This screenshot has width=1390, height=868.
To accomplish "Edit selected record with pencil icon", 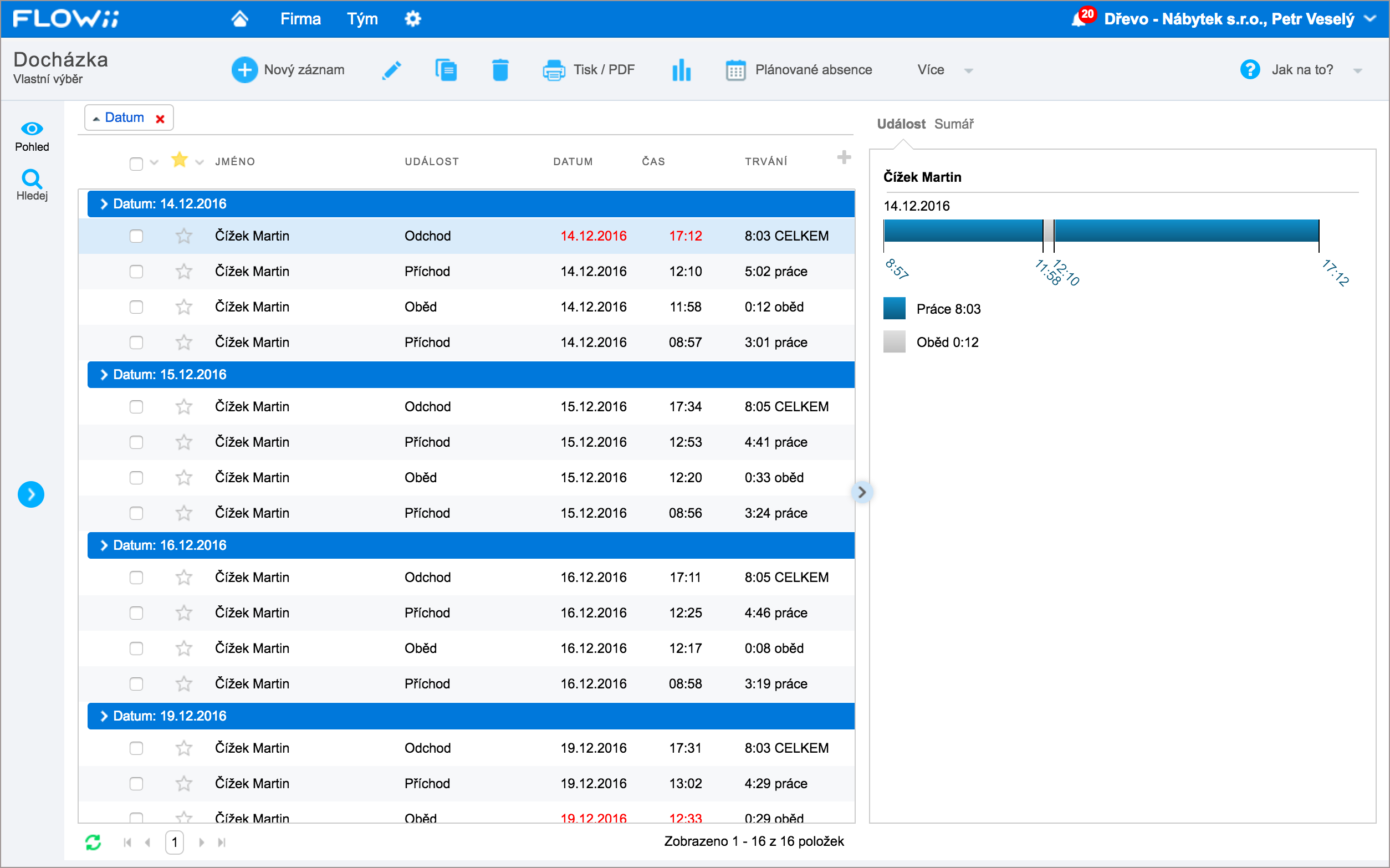I will [x=391, y=70].
